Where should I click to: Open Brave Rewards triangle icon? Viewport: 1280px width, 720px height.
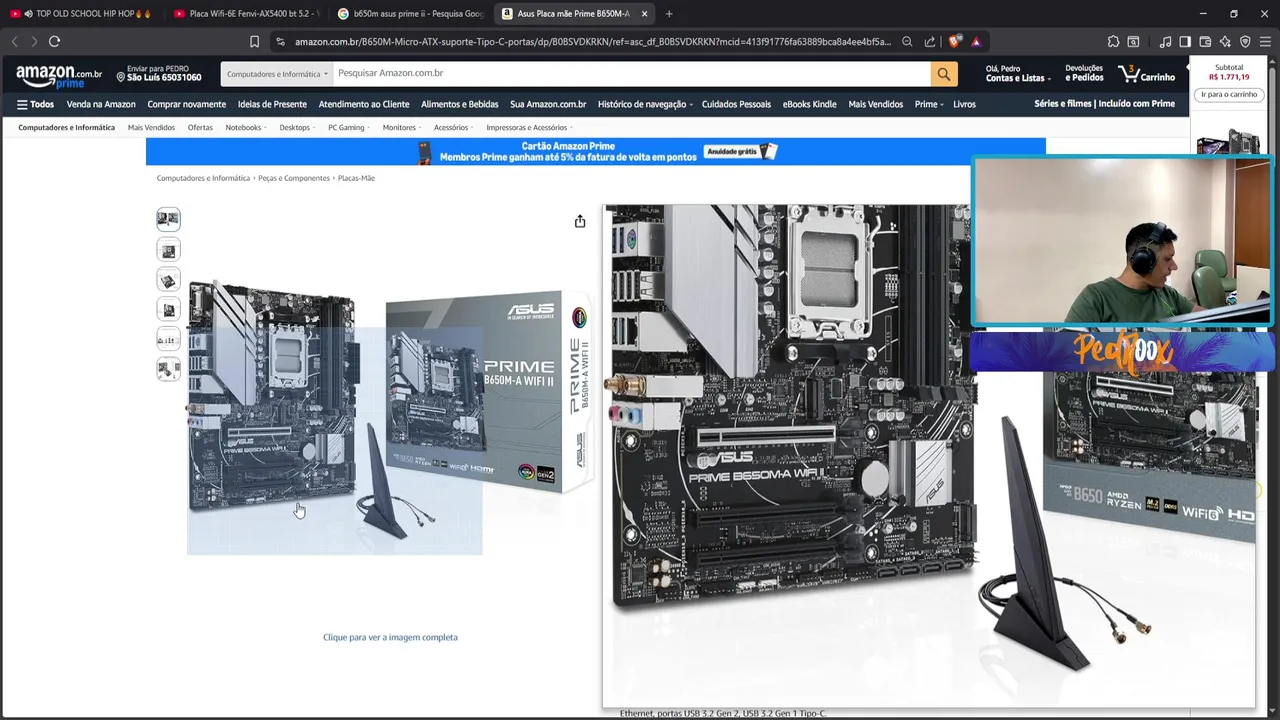(976, 42)
